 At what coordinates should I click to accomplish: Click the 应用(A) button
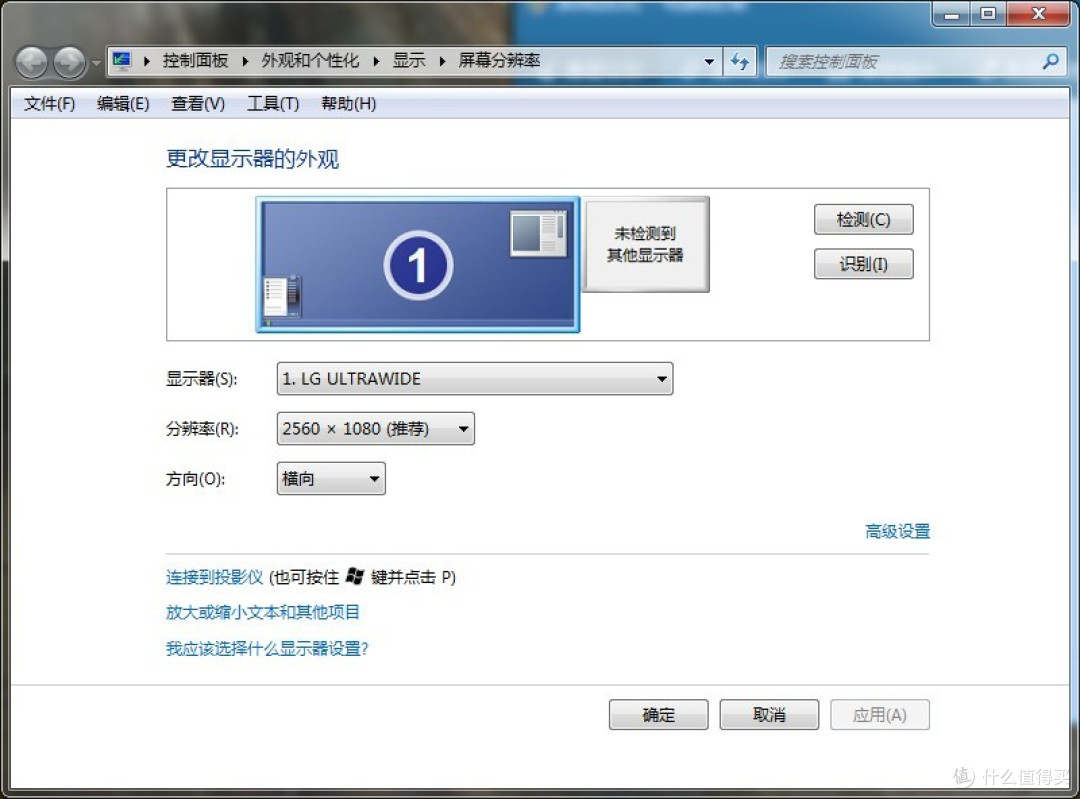880,715
